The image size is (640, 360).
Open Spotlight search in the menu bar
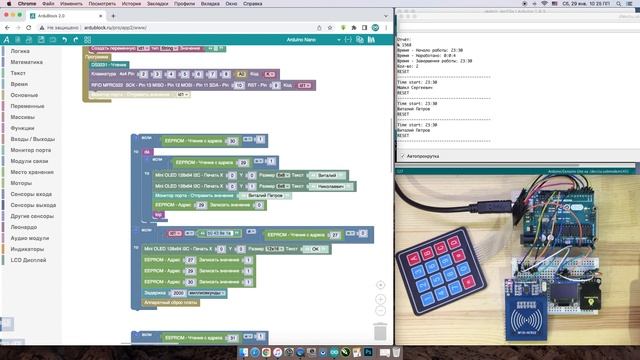[619, 4]
